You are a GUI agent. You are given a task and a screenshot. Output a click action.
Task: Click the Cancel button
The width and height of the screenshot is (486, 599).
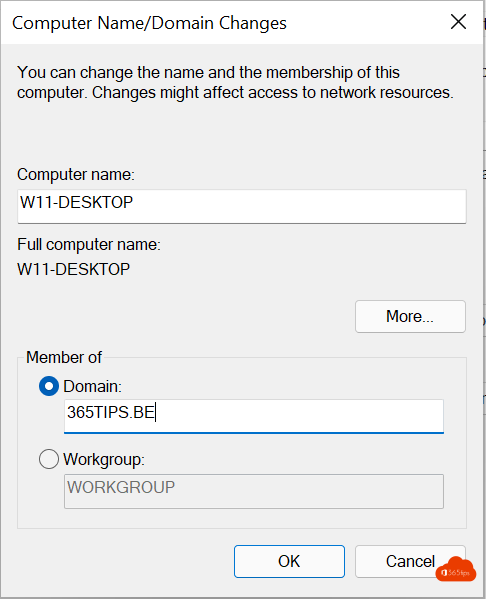pyautogui.click(x=410, y=561)
